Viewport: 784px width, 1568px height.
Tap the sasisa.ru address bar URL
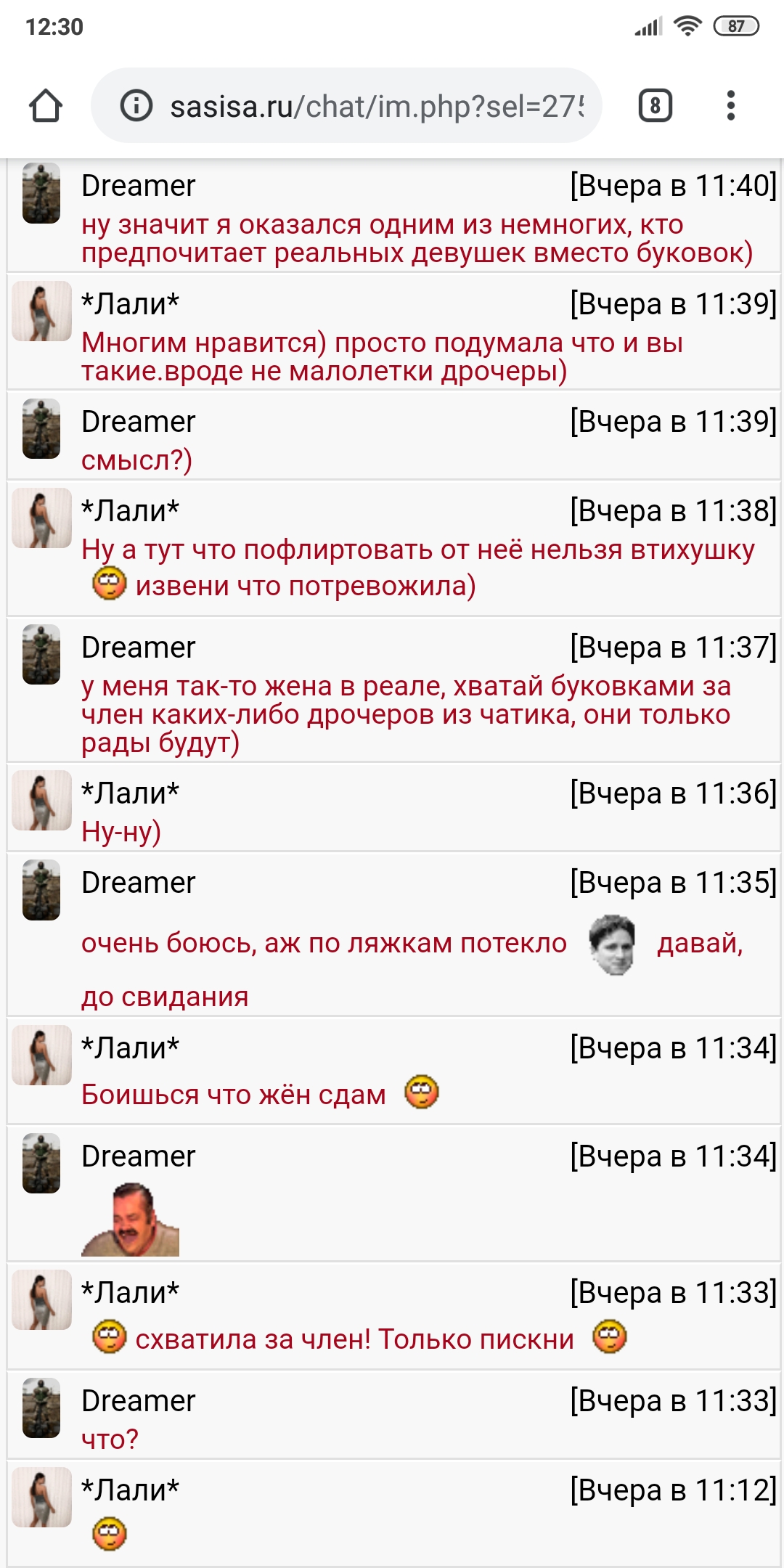click(376, 107)
